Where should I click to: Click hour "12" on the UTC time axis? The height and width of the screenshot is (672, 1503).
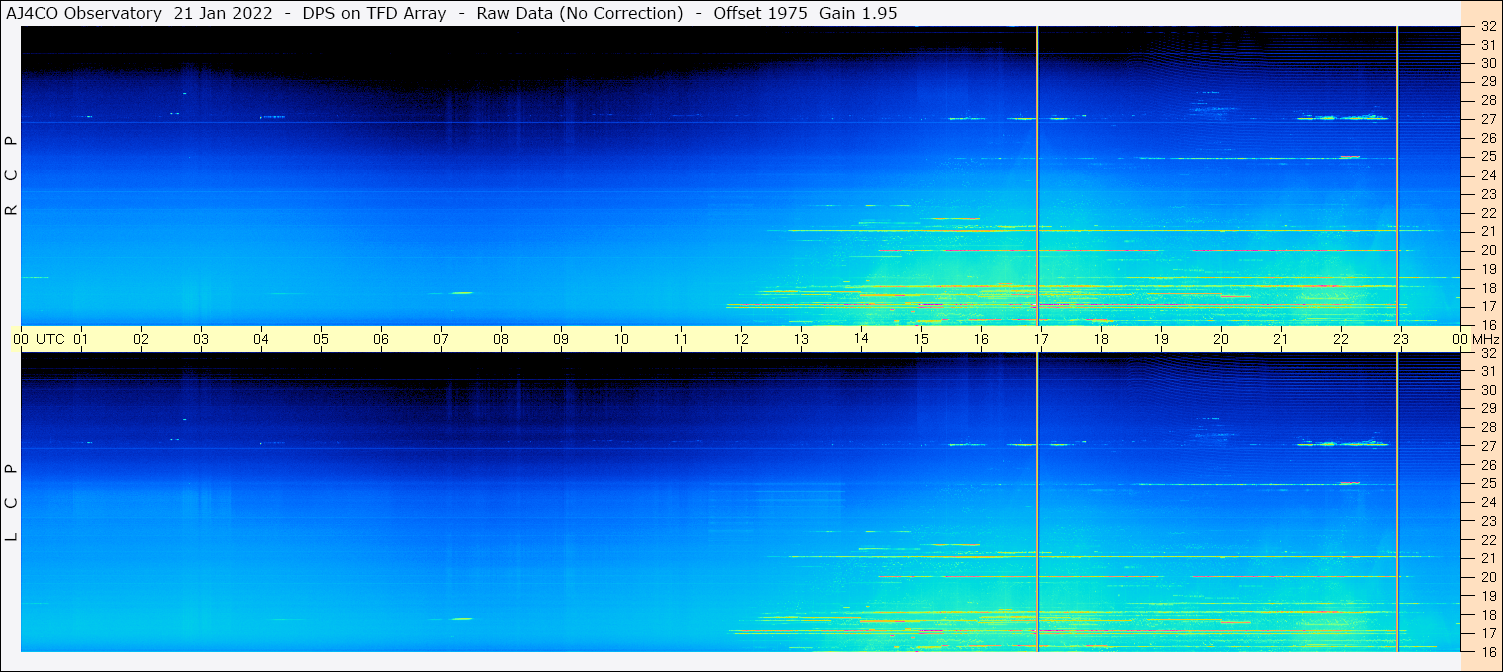(x=741, y=339)
